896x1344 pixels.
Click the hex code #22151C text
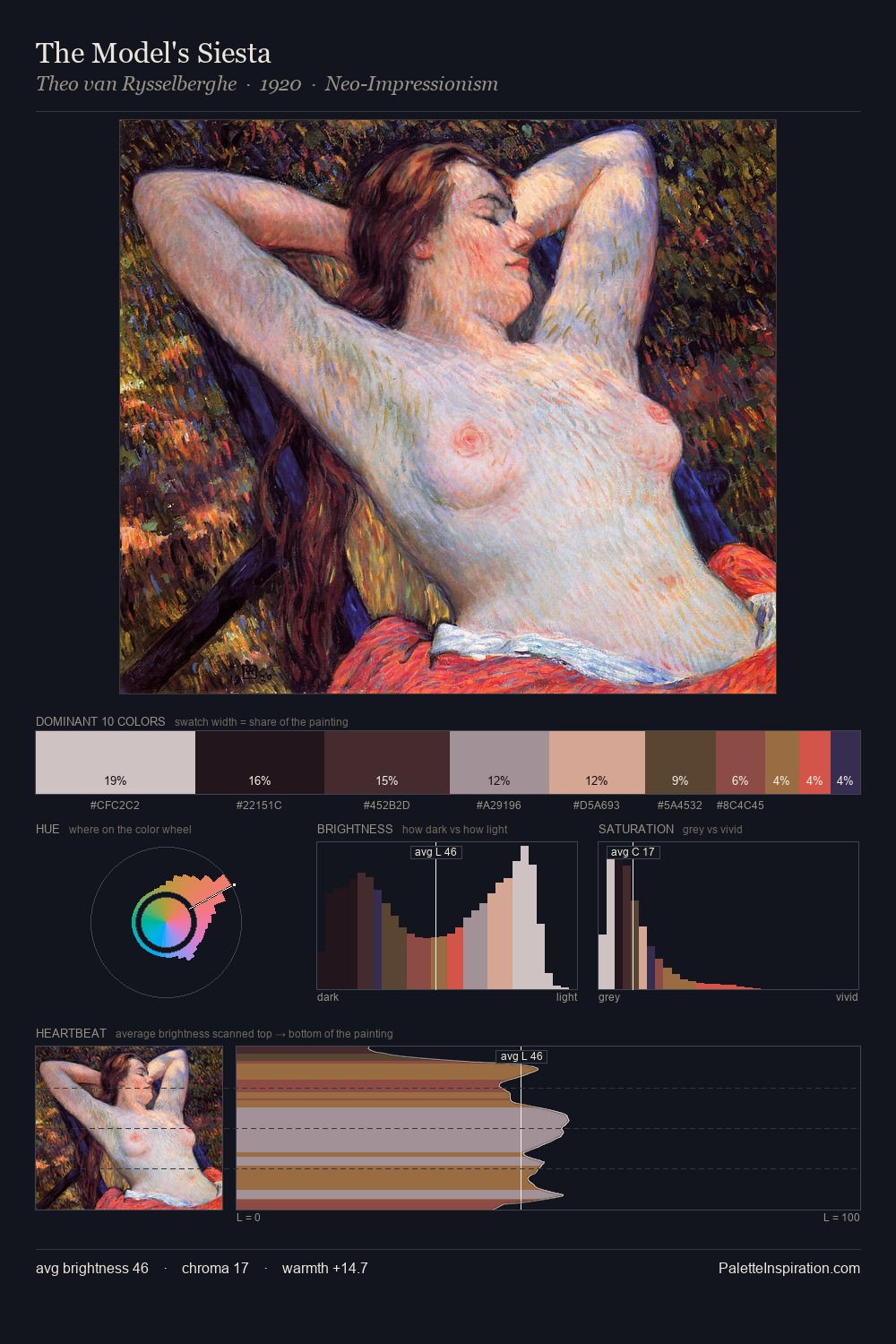[259, 805]
